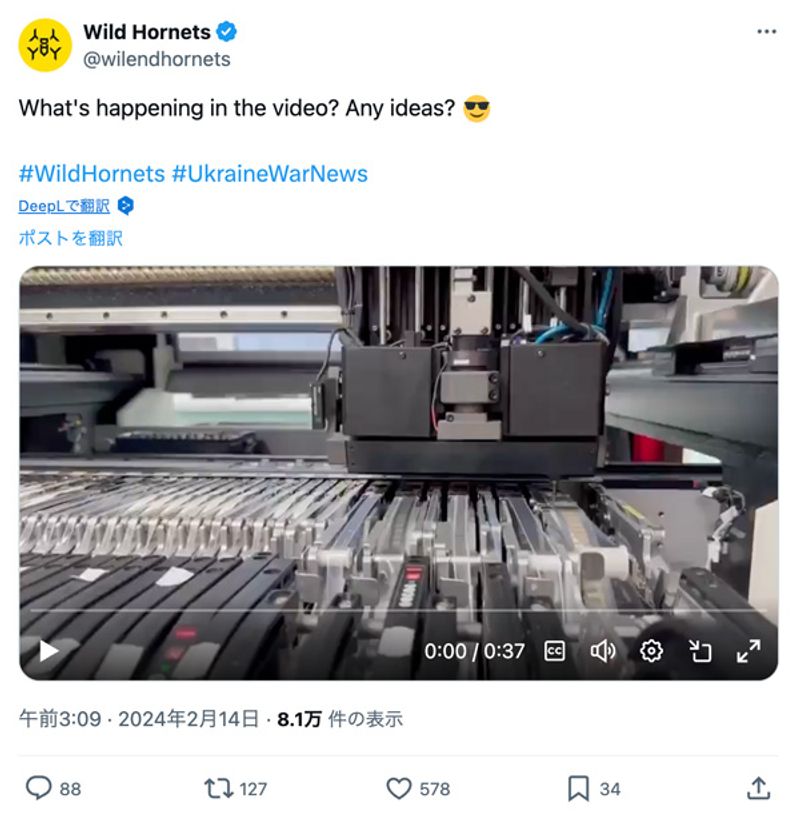Translate the post with the blue link
800x817 pixels.
tap(70, 238)
